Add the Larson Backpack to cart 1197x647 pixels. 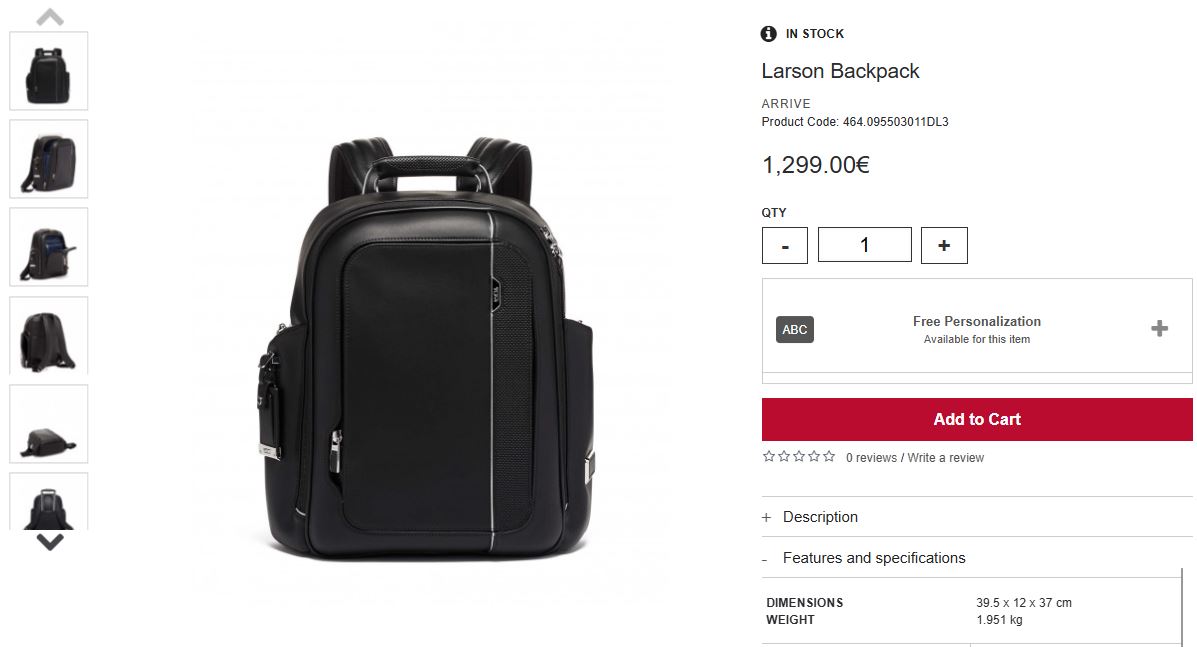pos(977,419)
